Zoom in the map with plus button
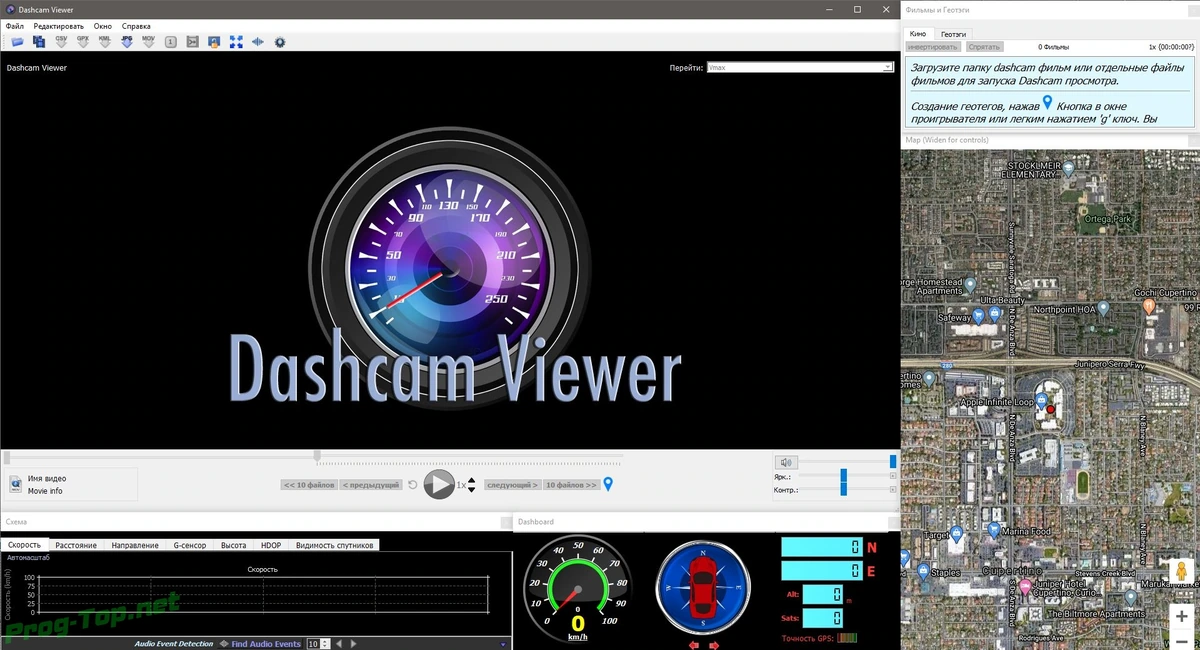 click(x=1181, y=617)
